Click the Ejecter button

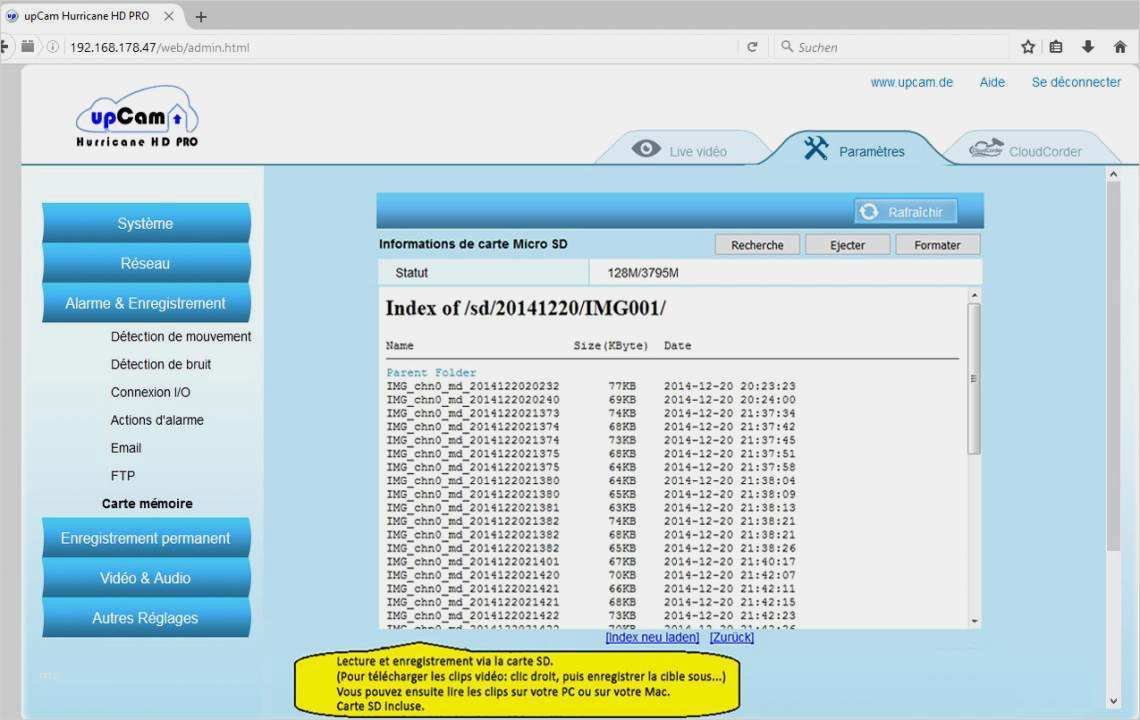click(847, 245)
